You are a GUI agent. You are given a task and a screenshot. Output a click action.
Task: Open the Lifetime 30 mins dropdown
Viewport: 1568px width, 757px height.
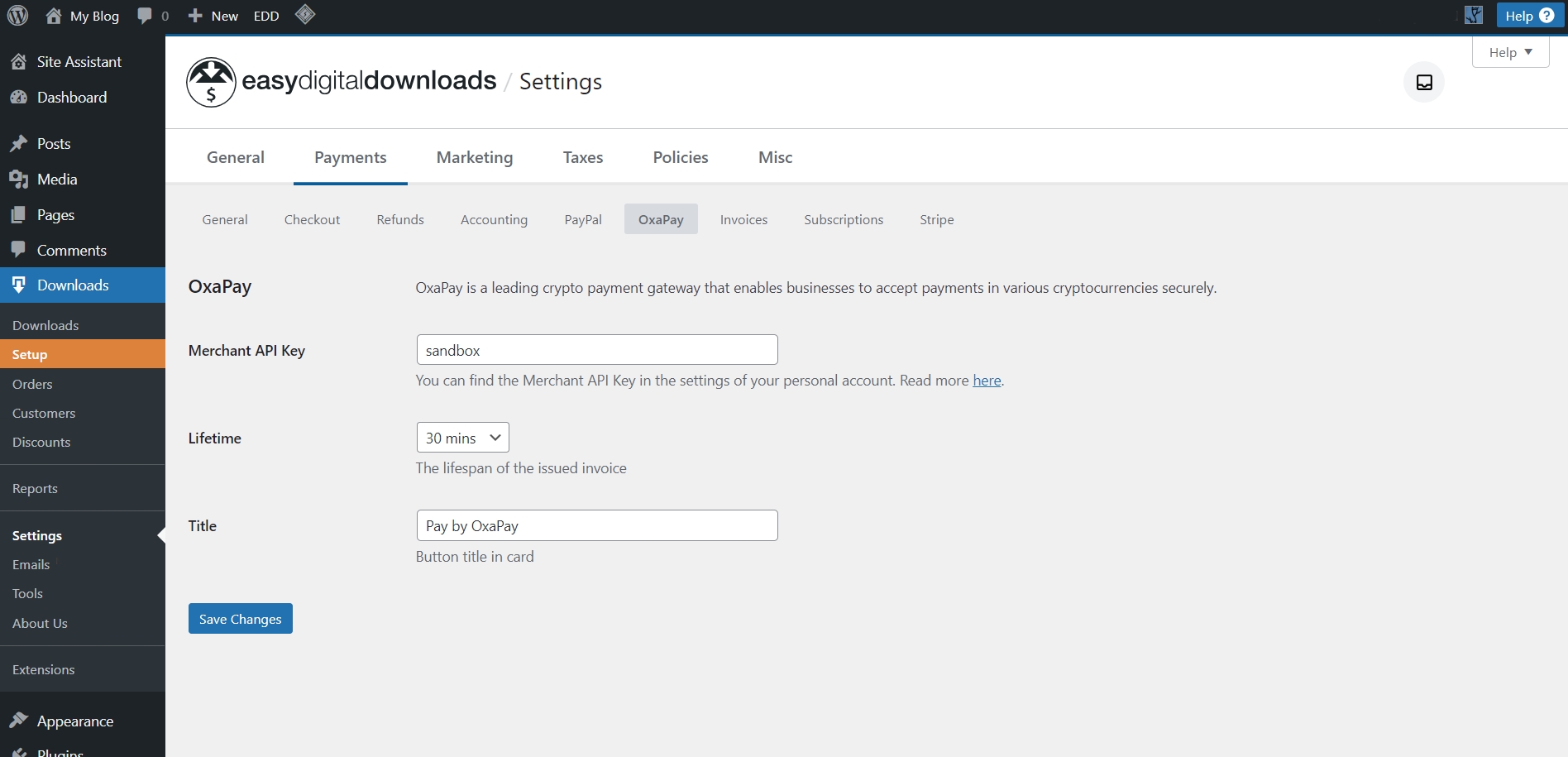[x=462, y=438]
